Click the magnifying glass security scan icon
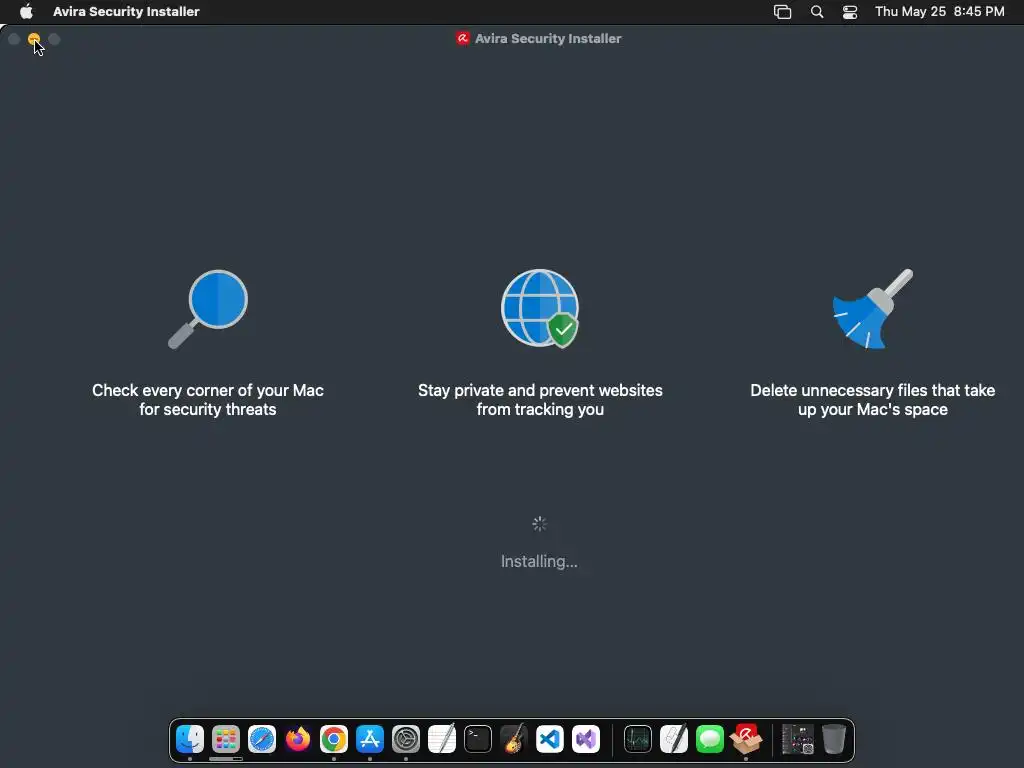Image resolution: width=1024 pixels, height=768 pixels. (x=208, y=309)
